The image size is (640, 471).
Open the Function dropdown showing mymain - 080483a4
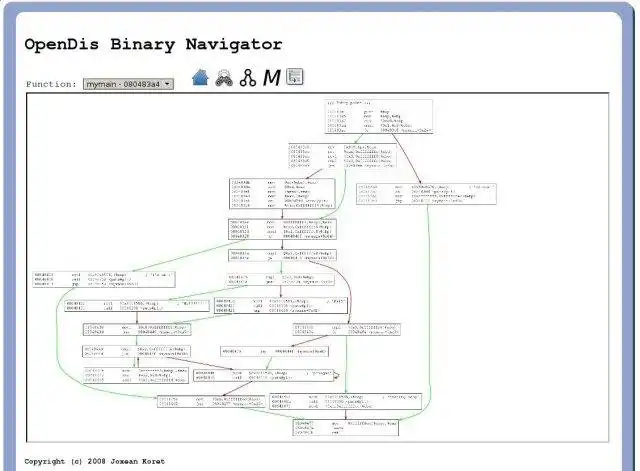[x=128, y=84]
